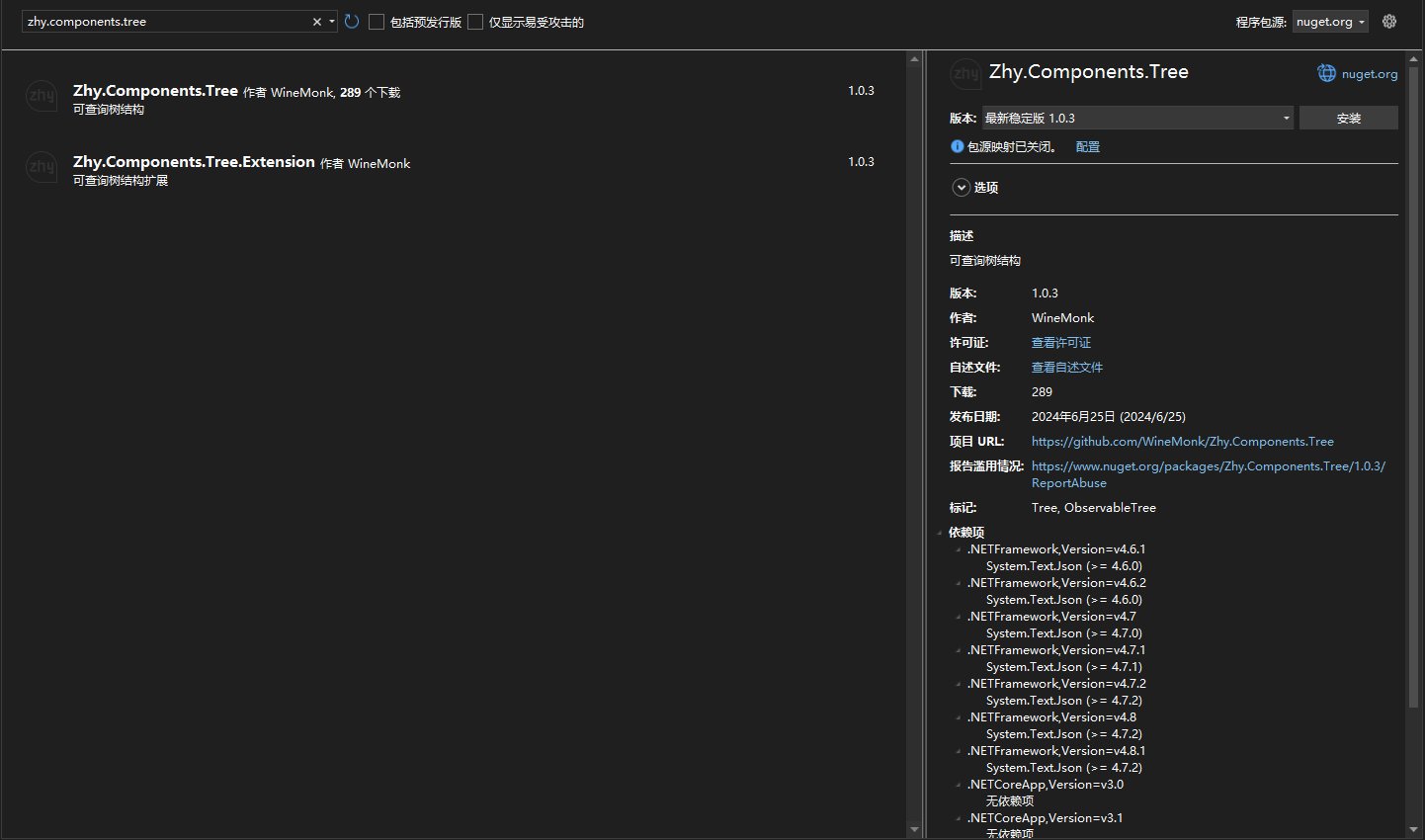This screenshot has height=840, width=1425.
Task: Click the details pane scrollbar up arrow
Action: click(1412, 59)
